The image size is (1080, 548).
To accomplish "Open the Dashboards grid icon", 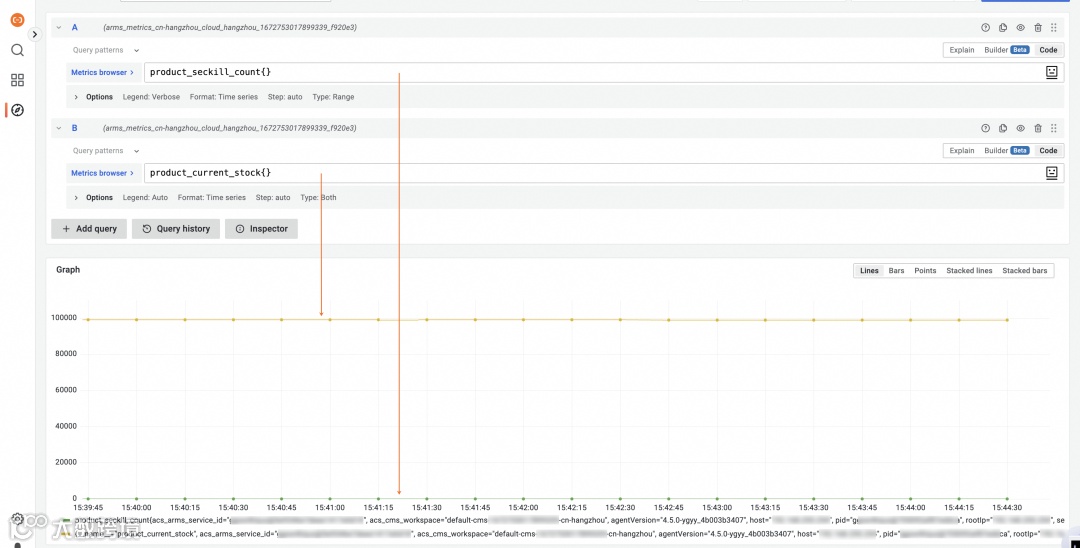I will coord(17,80).
